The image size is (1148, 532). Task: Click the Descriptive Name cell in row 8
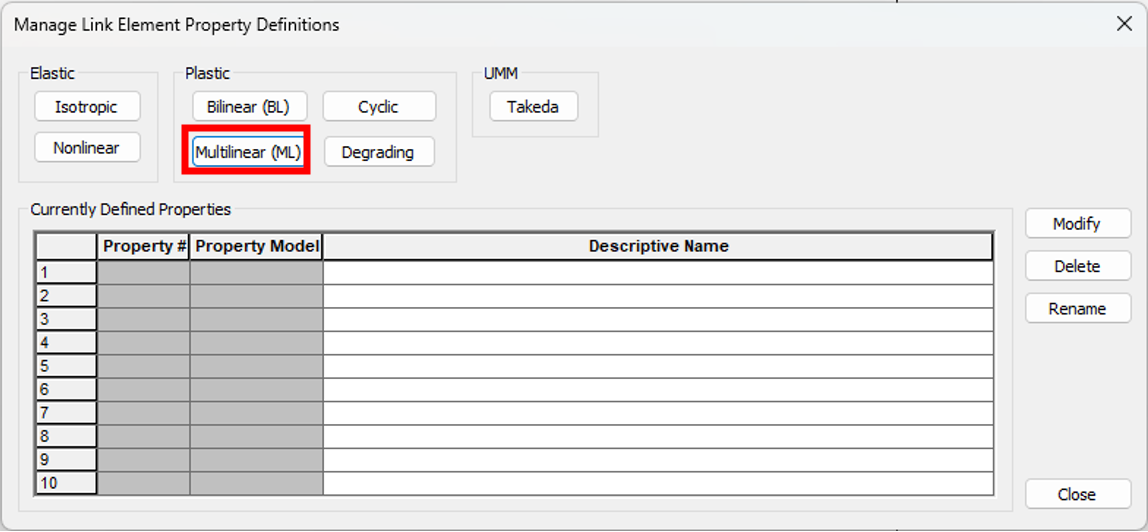click(x=658, y=436)
